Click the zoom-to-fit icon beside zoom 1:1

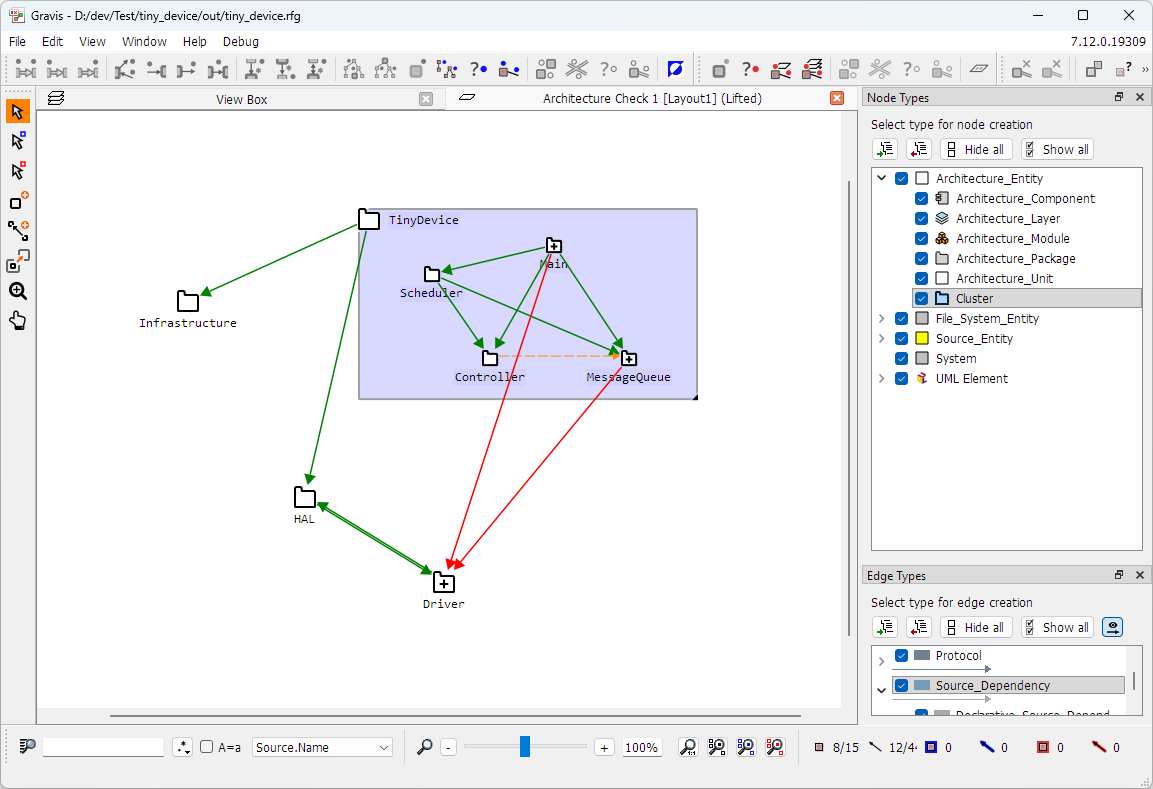coord(717,747)
